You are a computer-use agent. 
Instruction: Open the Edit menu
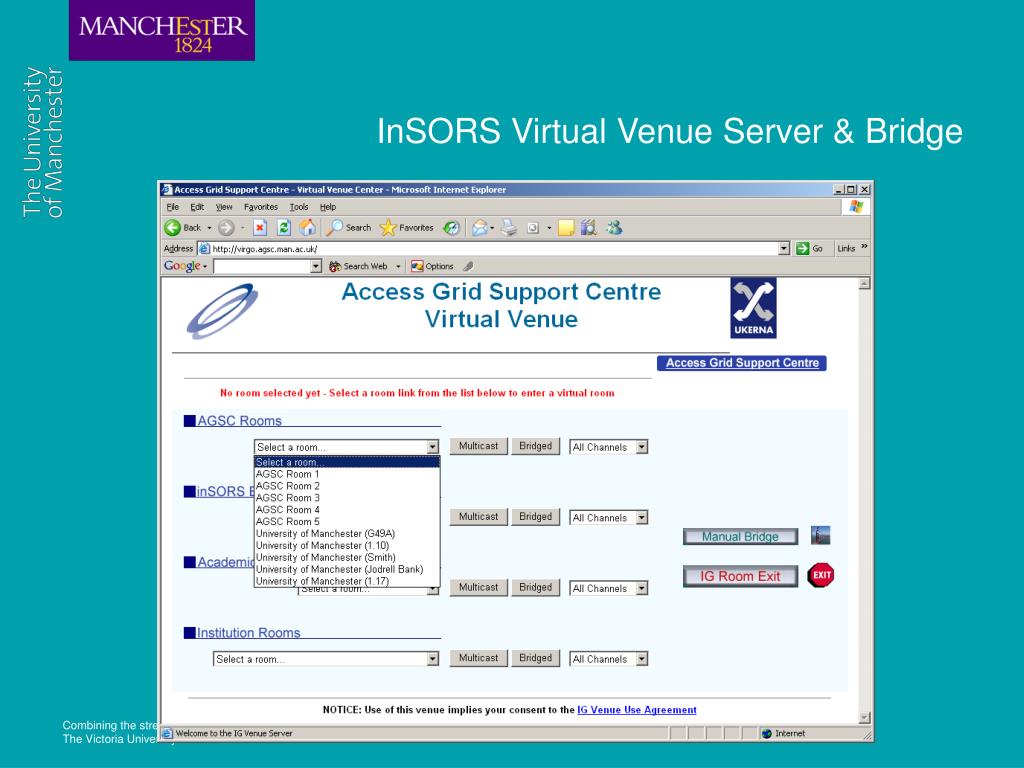click(197, 207)
